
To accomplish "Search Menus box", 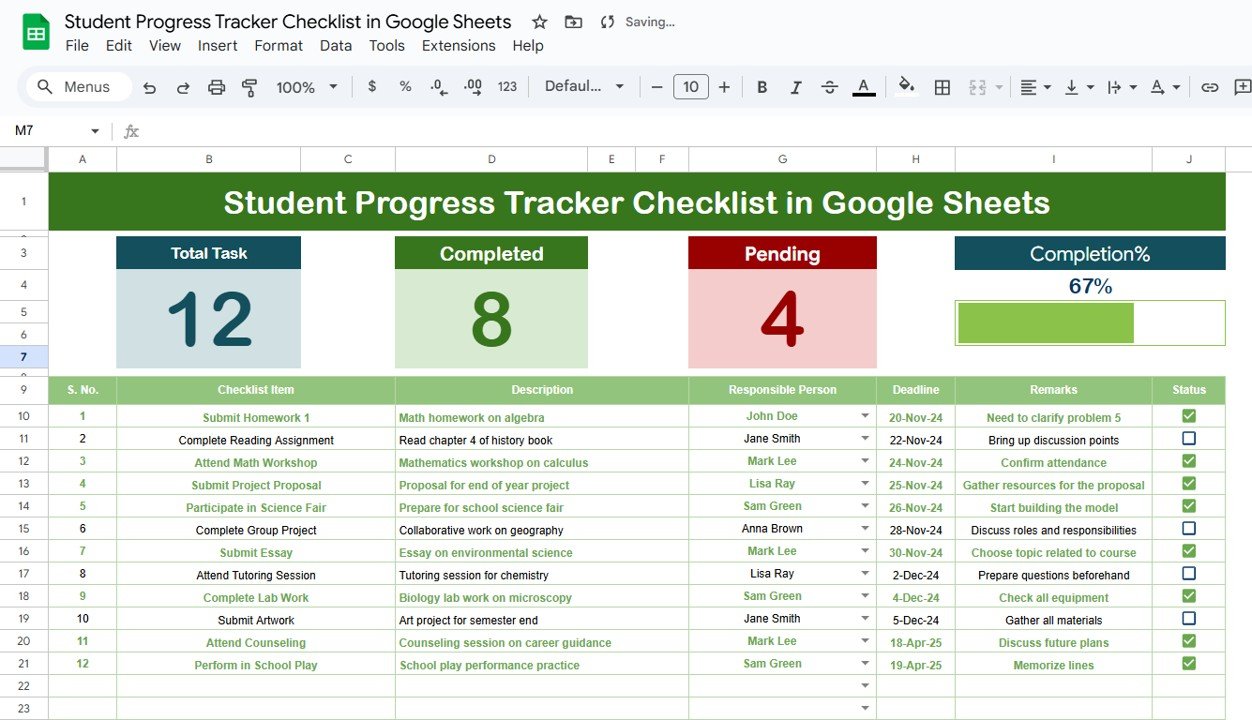I will click(78, 87).
